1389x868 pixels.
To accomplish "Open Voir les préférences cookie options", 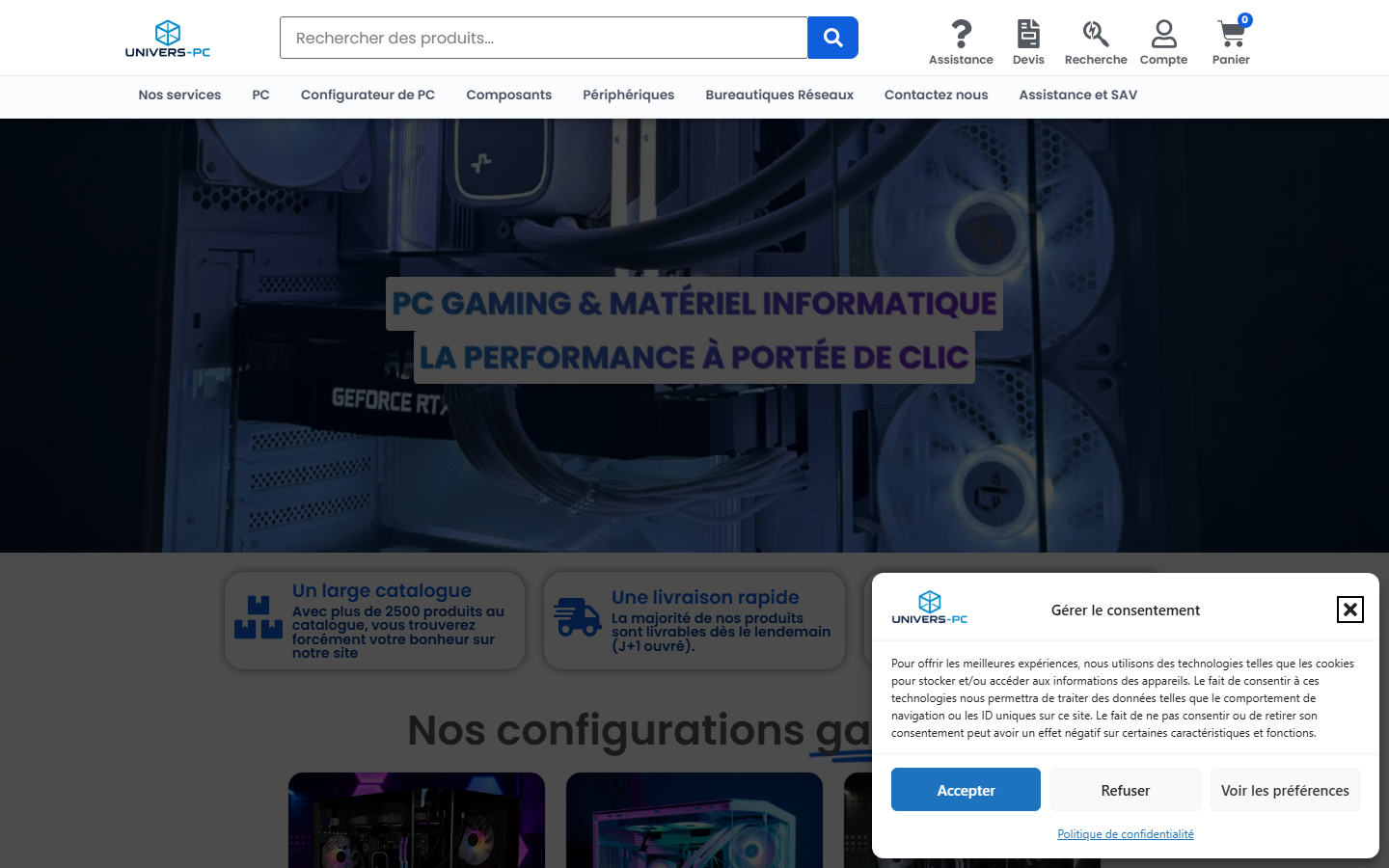I will pos(1285,790).
